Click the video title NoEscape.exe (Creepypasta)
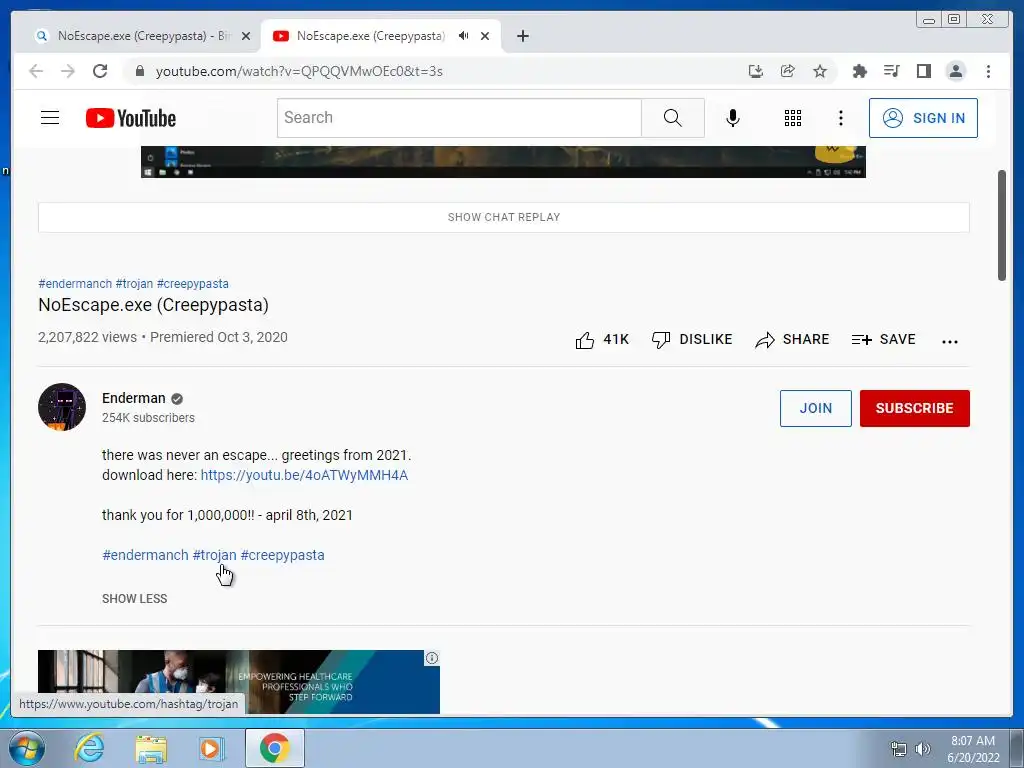Screen dimensions: 1024x768 pos(153,305)
